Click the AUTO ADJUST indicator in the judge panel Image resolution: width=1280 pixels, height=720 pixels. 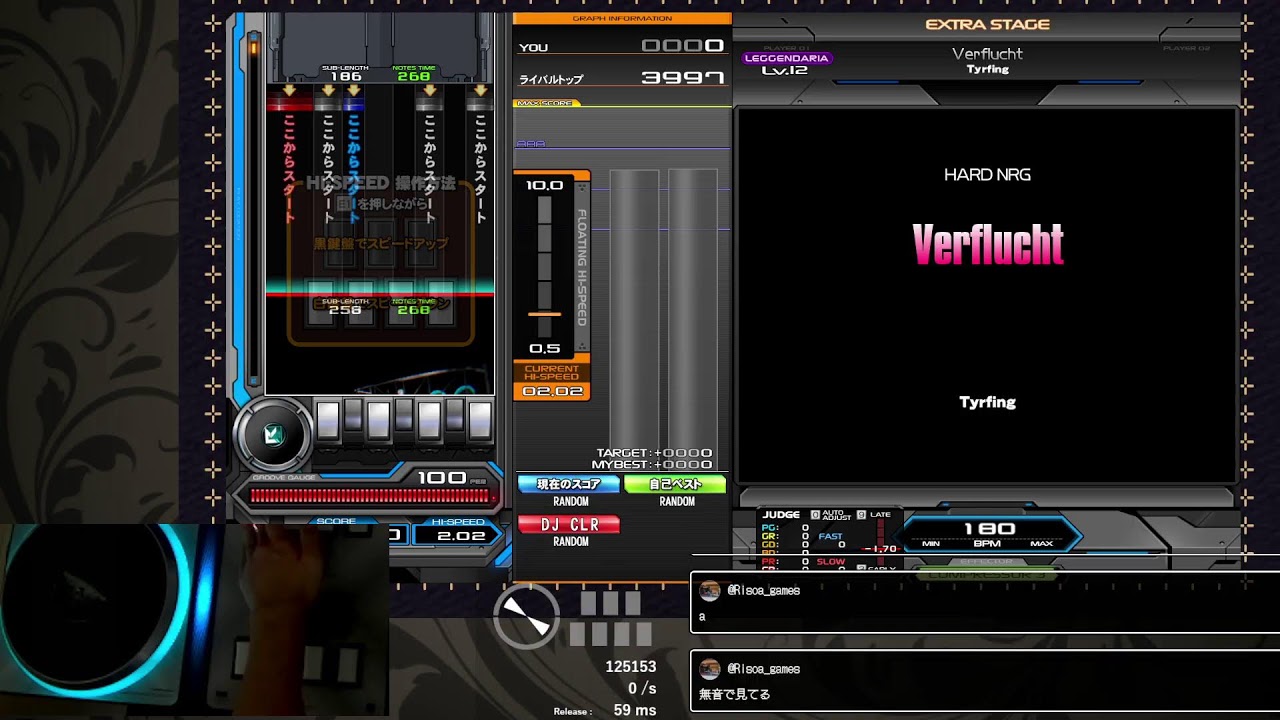pyautogui.click(x=830, y=515)
